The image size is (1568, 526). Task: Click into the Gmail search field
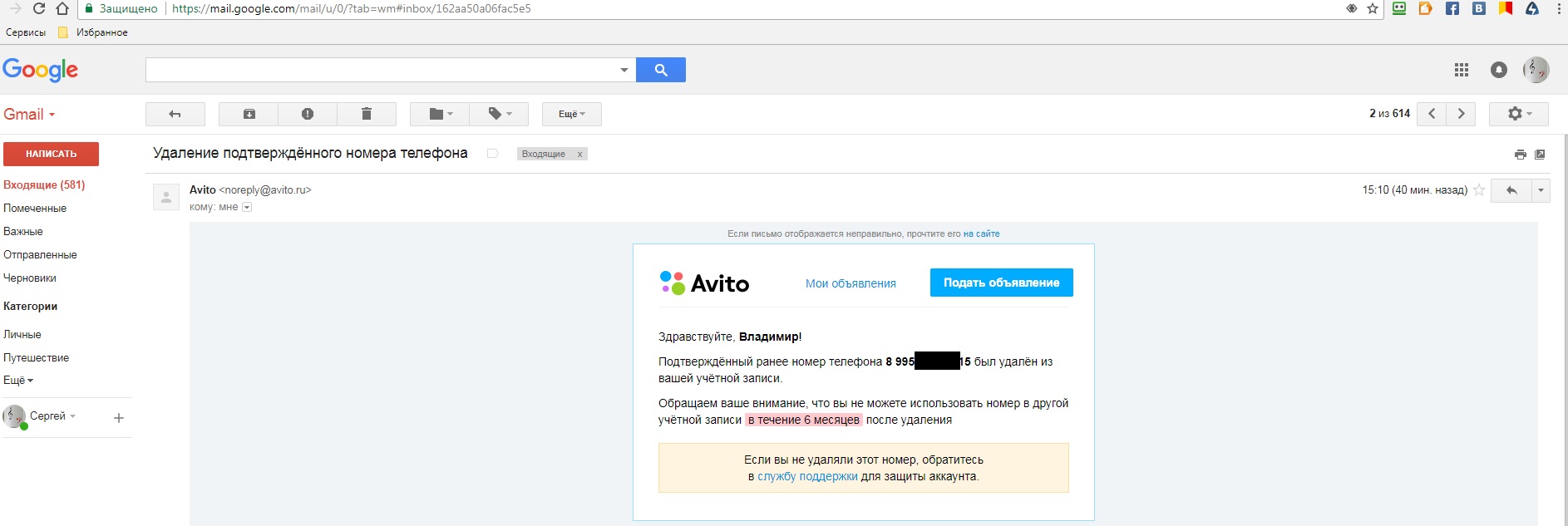tap(382, 70)
